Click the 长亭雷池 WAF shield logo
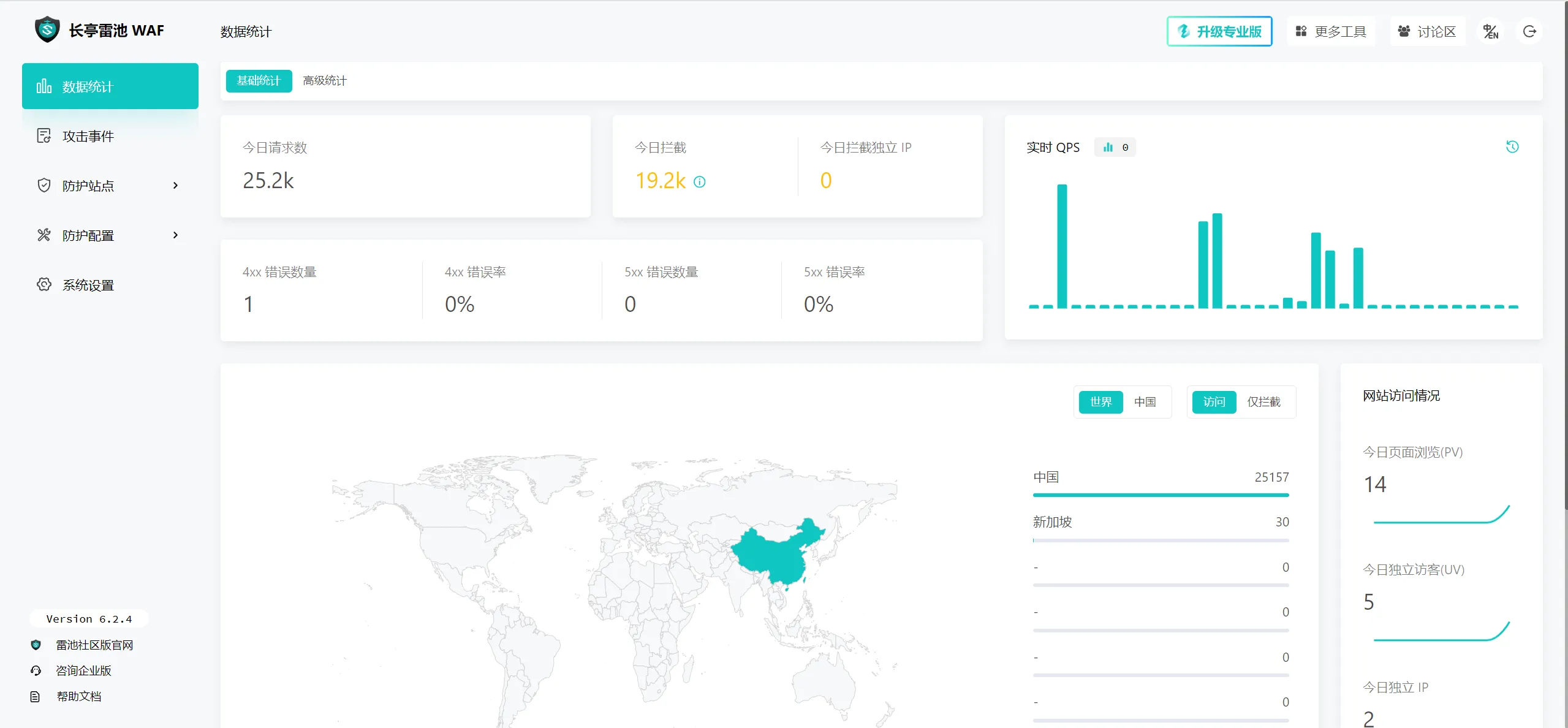This screenshot has width=1568, height=728. tap(47, 30)
